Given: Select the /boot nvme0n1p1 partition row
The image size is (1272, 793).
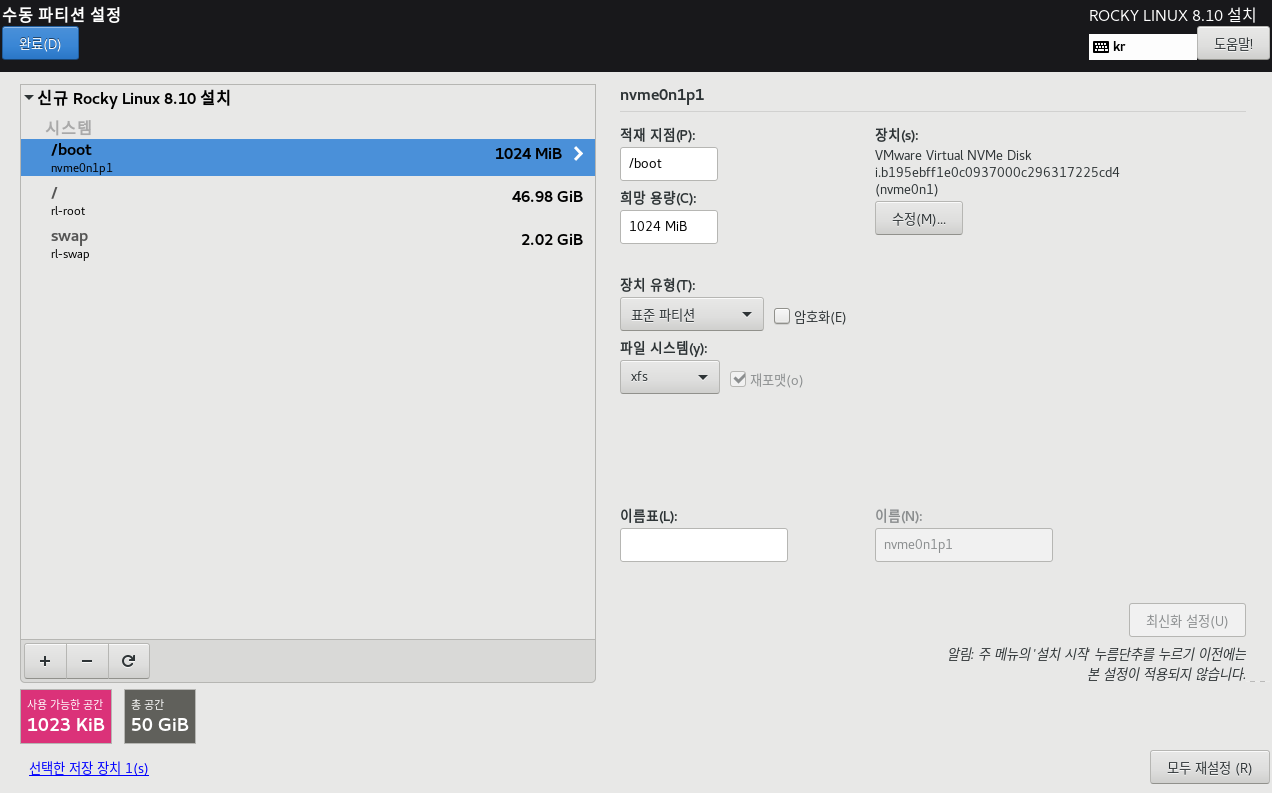Looking at the screenshot, I should click(308, 158).
